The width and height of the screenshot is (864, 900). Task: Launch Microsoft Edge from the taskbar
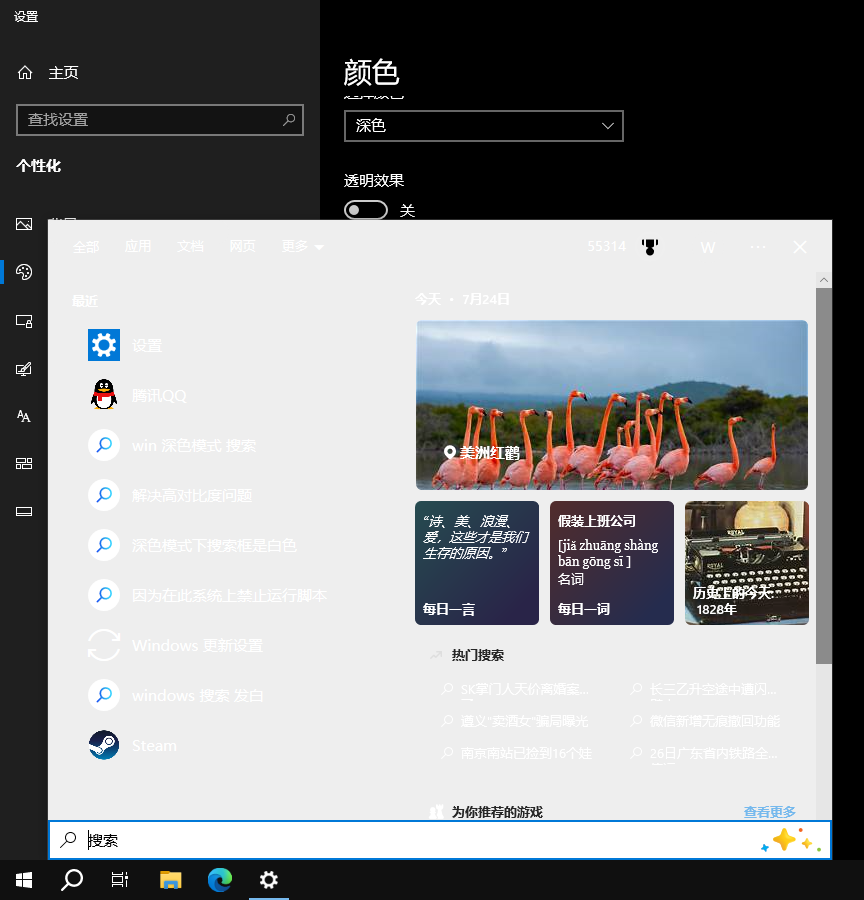click(x=219, y=880)
